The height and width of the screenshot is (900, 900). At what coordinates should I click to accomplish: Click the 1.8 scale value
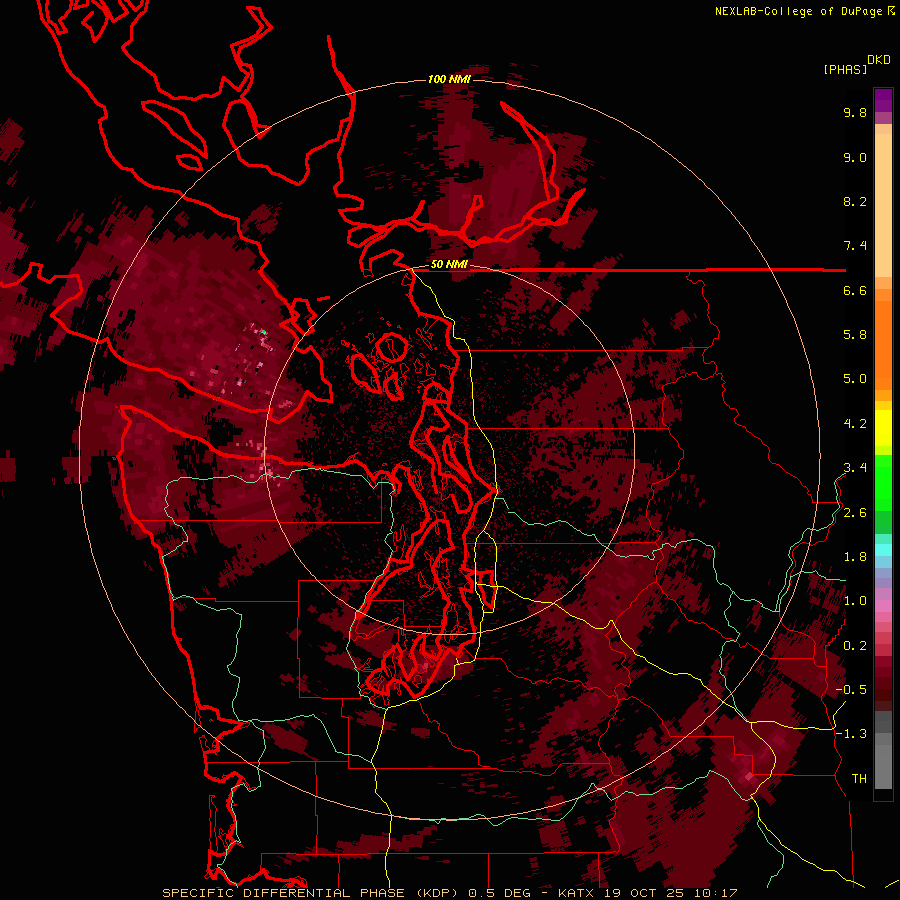855,557
